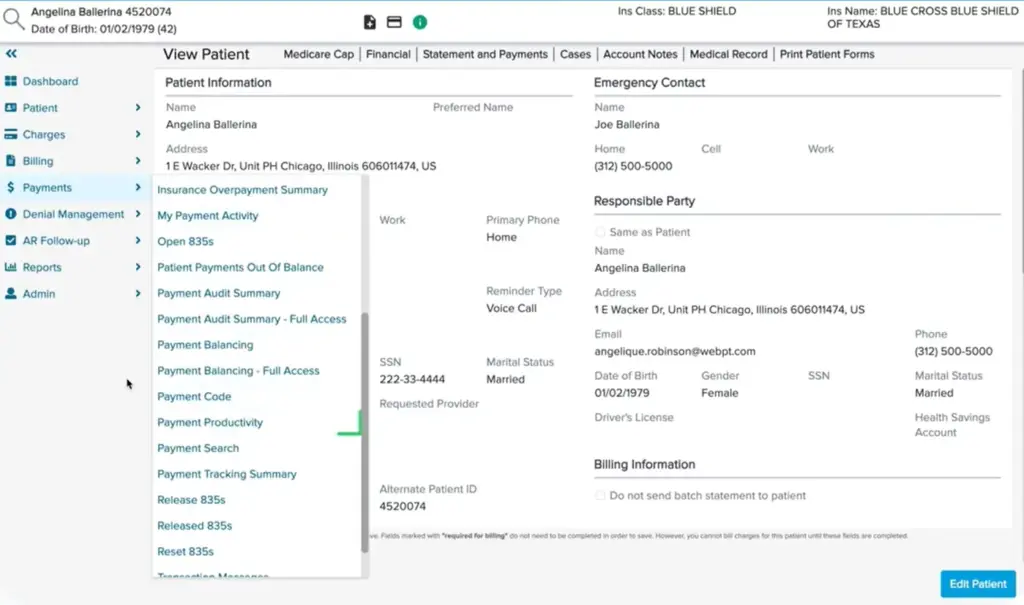Expand the Admin menu chevron

click(138, 293)
